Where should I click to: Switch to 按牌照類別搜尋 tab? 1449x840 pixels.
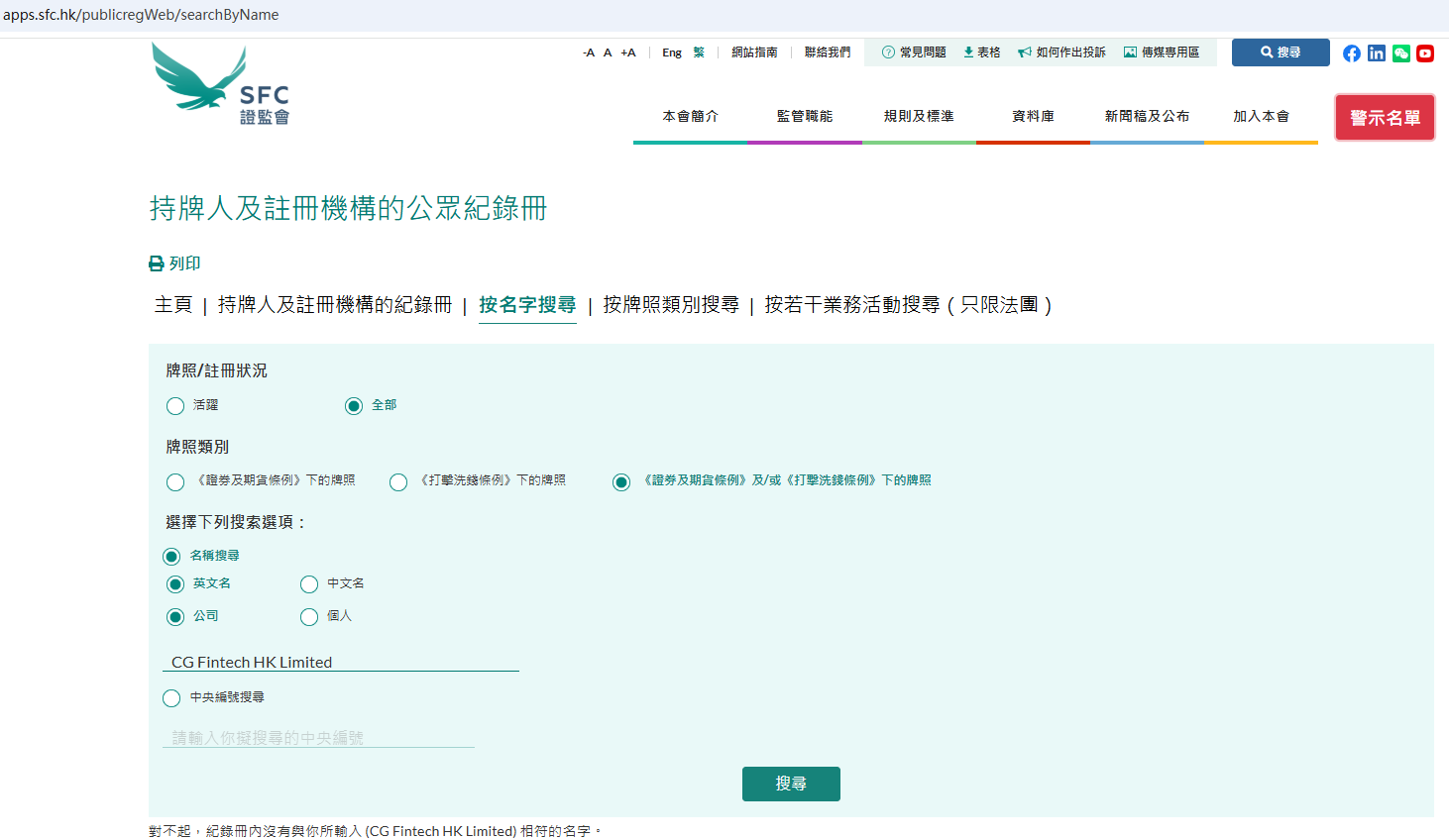point(671,305)
